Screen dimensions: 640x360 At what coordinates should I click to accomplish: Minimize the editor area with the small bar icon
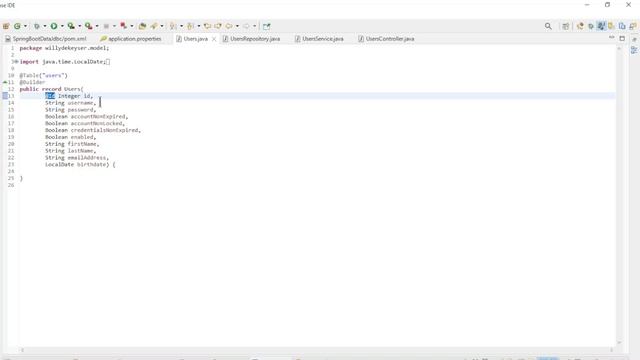pyautogui.click(x=611, y=37)
